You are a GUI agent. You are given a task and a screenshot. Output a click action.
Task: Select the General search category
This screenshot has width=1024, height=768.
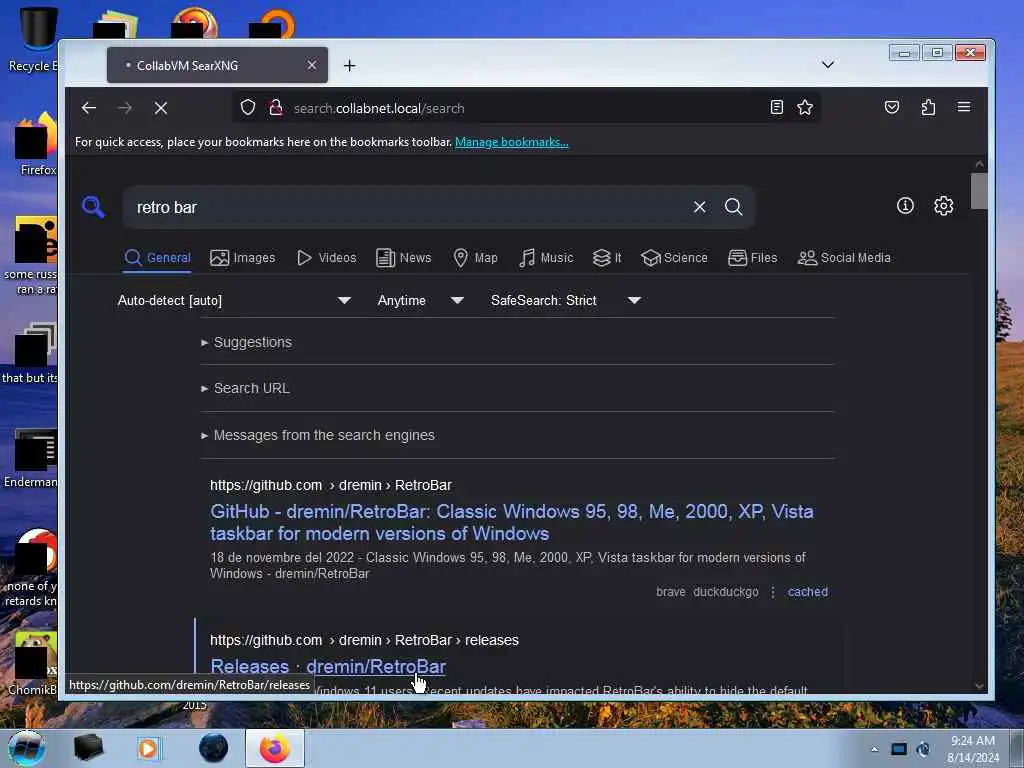coord(157,257)
